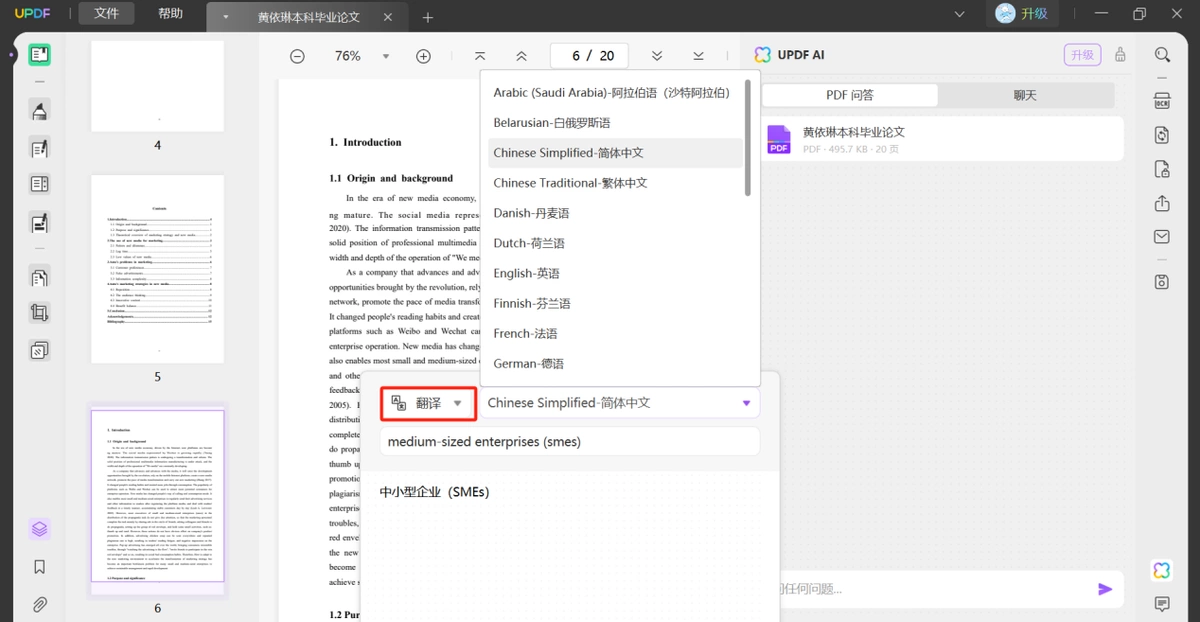Open the Page Tools watermark icon
Screen dimensions: 1200x622
coord(40,351)
